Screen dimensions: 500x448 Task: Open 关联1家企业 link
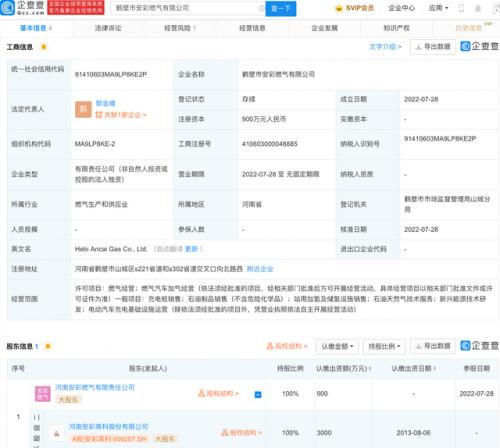(121, 115)
